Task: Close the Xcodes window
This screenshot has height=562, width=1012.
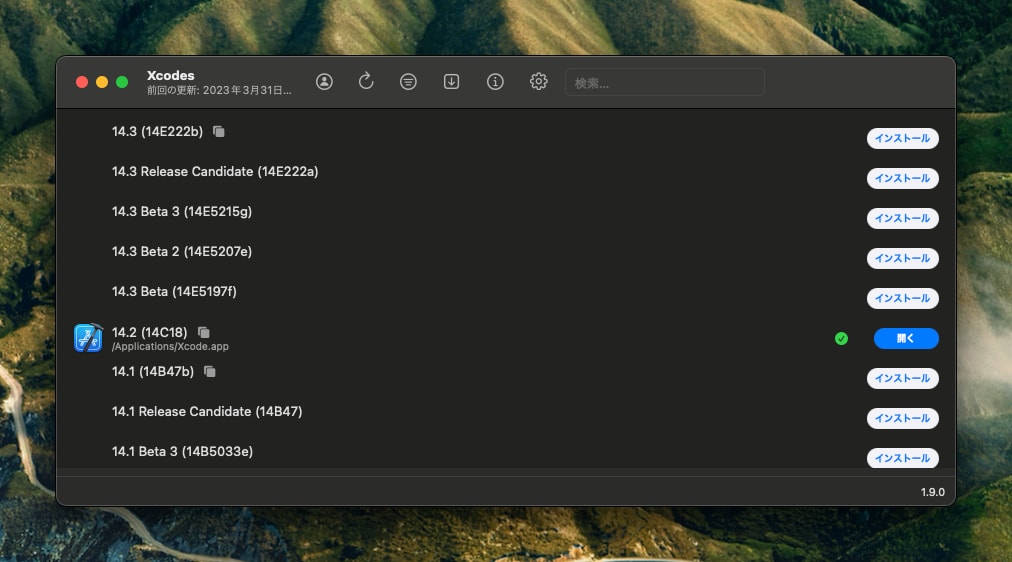Action: pyautogui.click(x=82, y=82)
